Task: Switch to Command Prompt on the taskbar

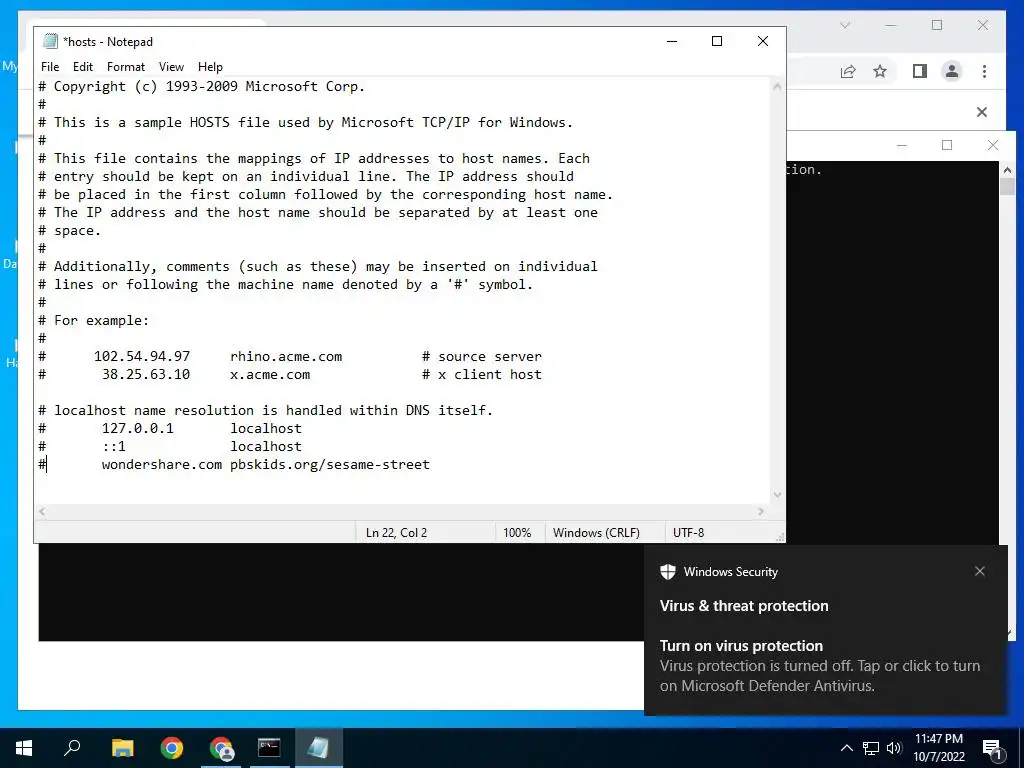Action: 269,748
